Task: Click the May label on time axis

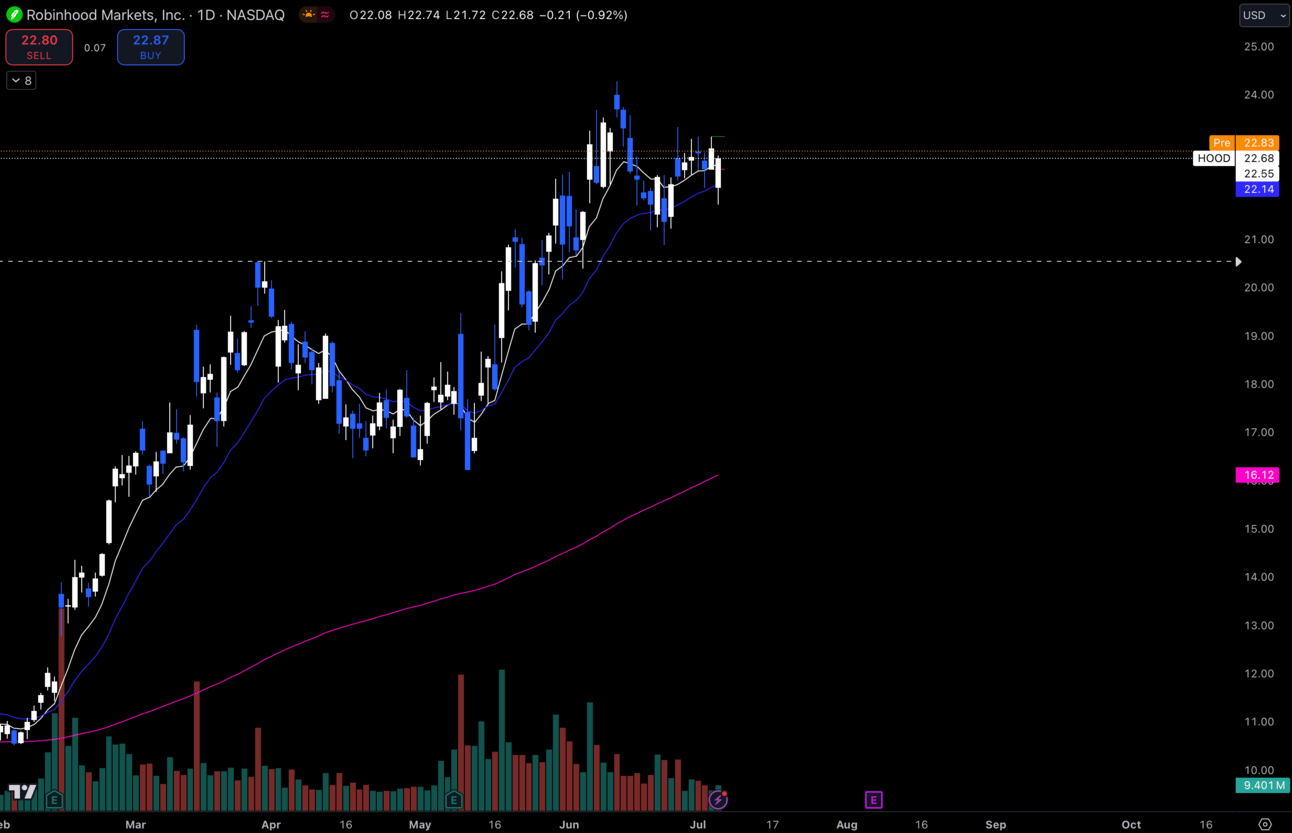Action: [x=420, y=825]
